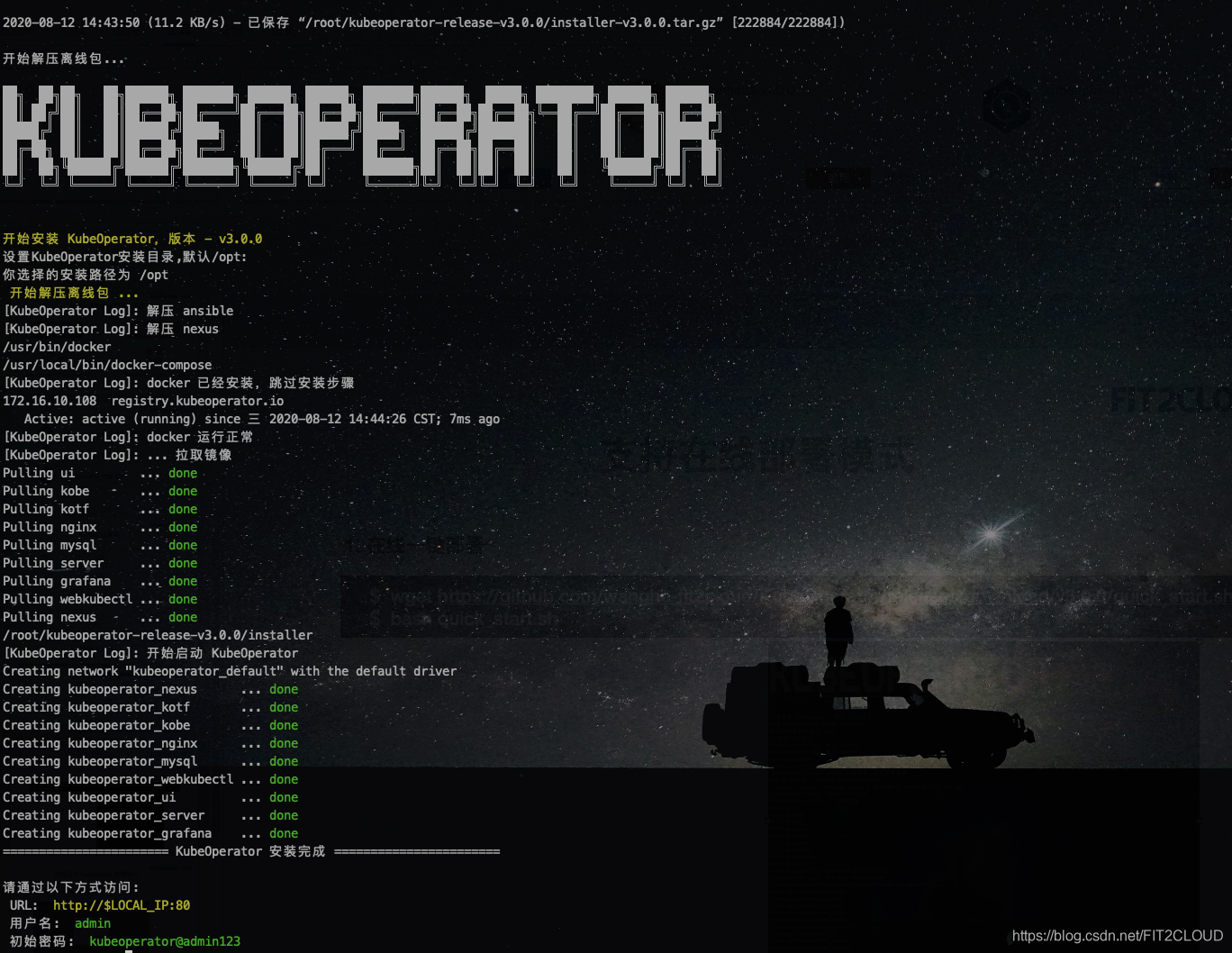Click the 'Active: active (running)' status line
The image size is (1232, 953).
[262, 419]
